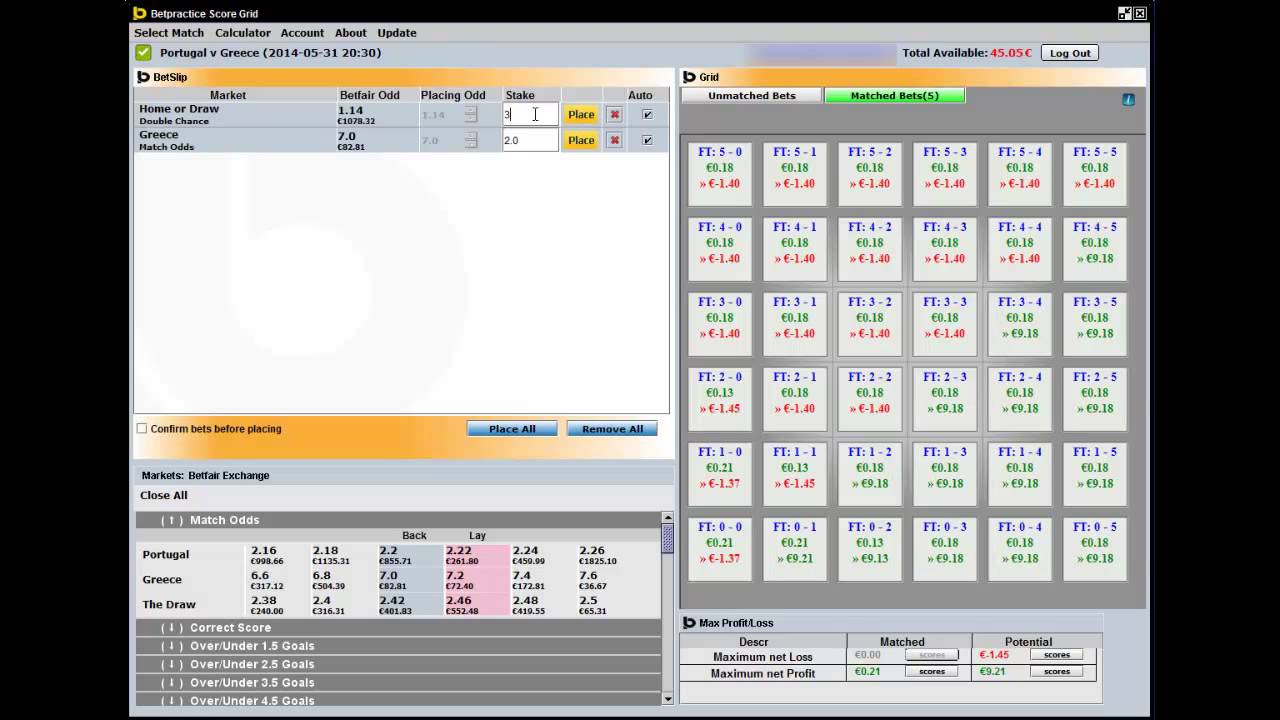The width and height of the screenshot is (1280, 720).
Task: Select The Draw back odds 2.42
Action: click(x=410, y=605)
